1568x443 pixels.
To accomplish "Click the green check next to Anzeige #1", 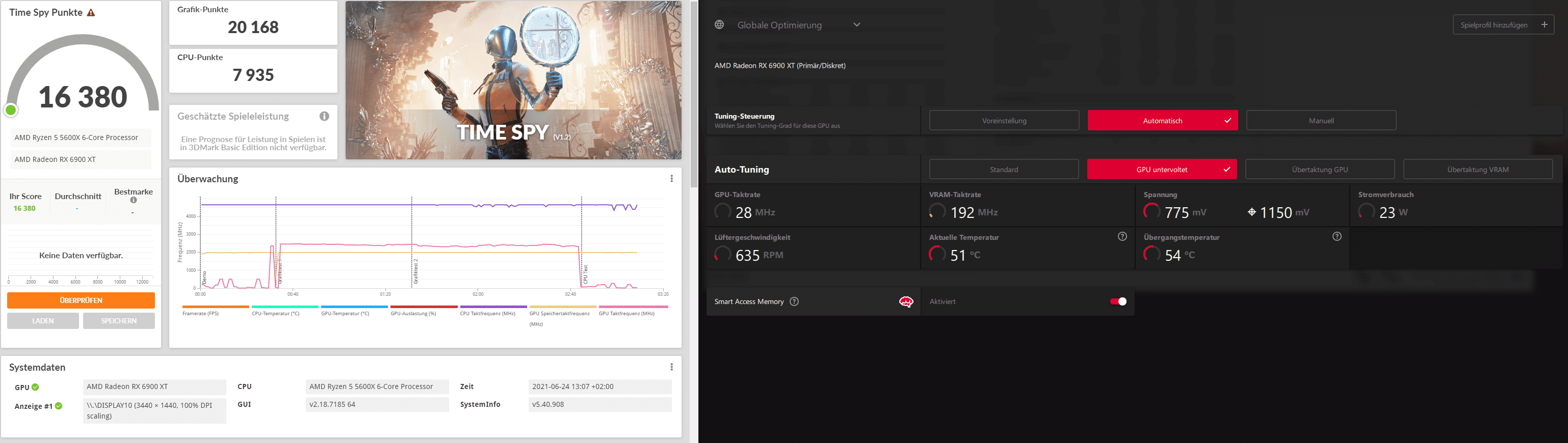I will tap(59, 406).
